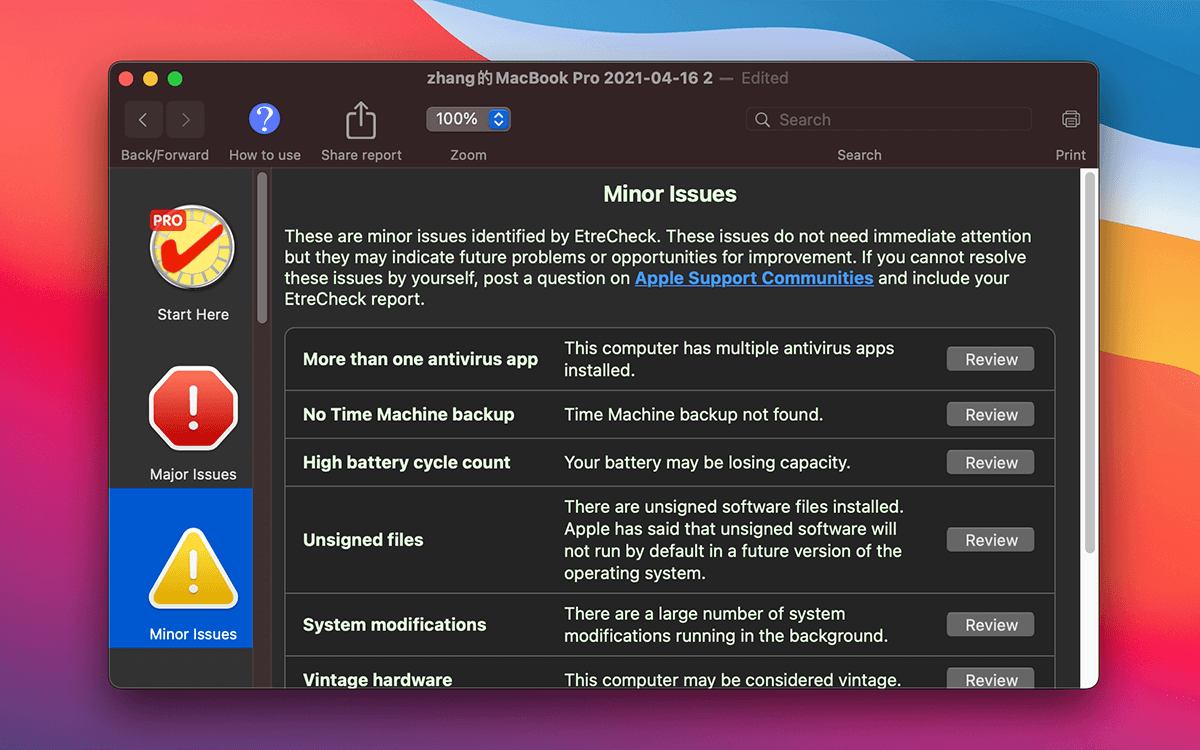
Task: Click the sidebar vertical scrollbar
Action: [x=262, y=248]
